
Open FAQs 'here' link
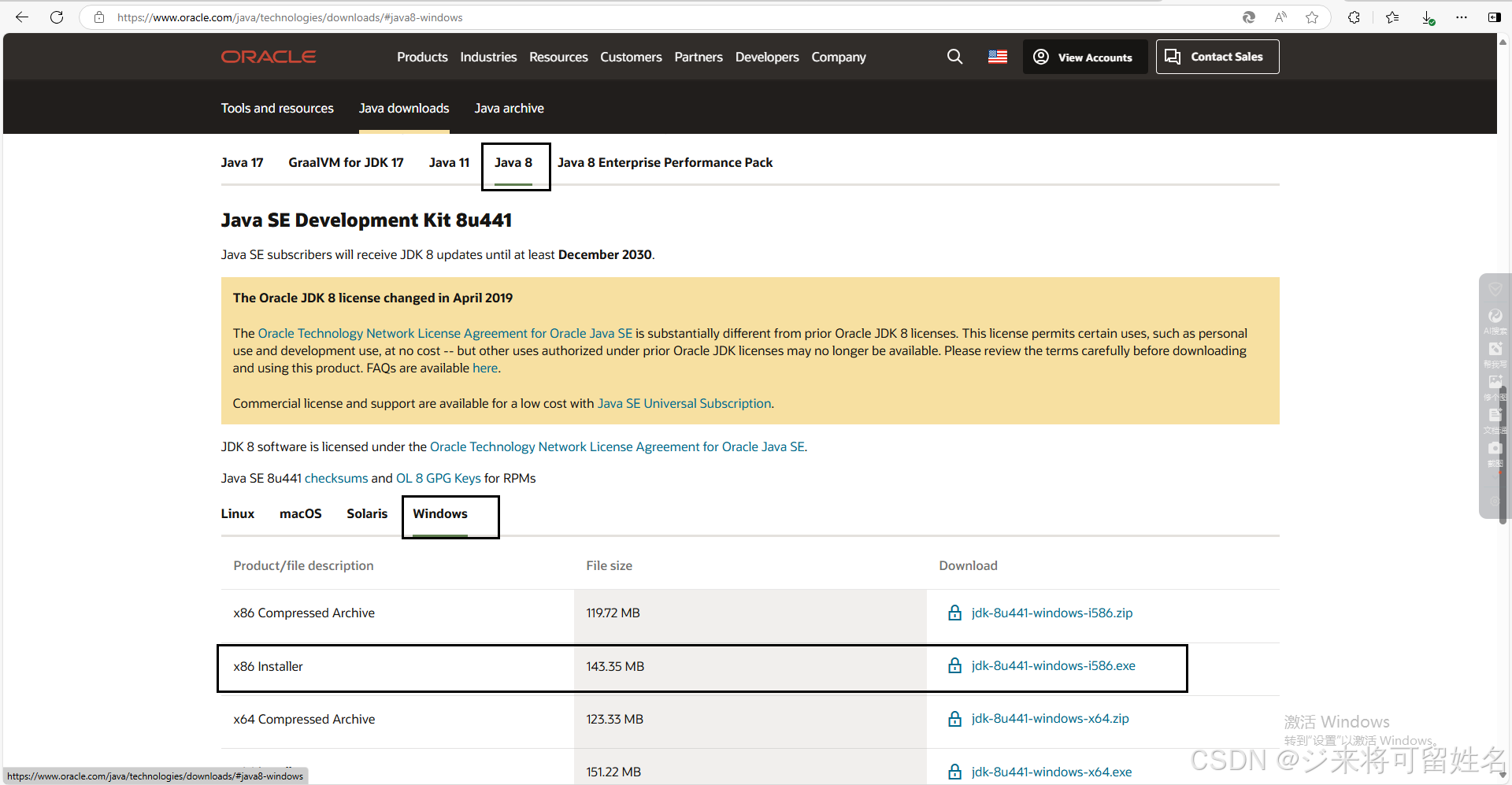tap(485, 368)
